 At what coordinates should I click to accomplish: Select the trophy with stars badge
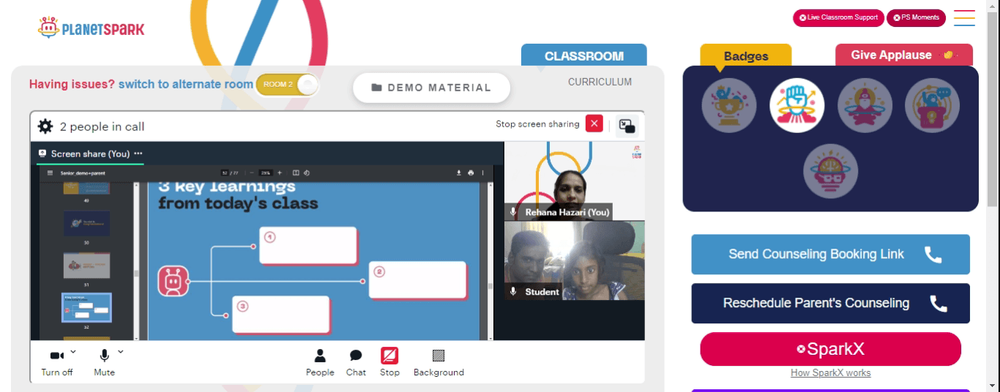coord(729,106)
